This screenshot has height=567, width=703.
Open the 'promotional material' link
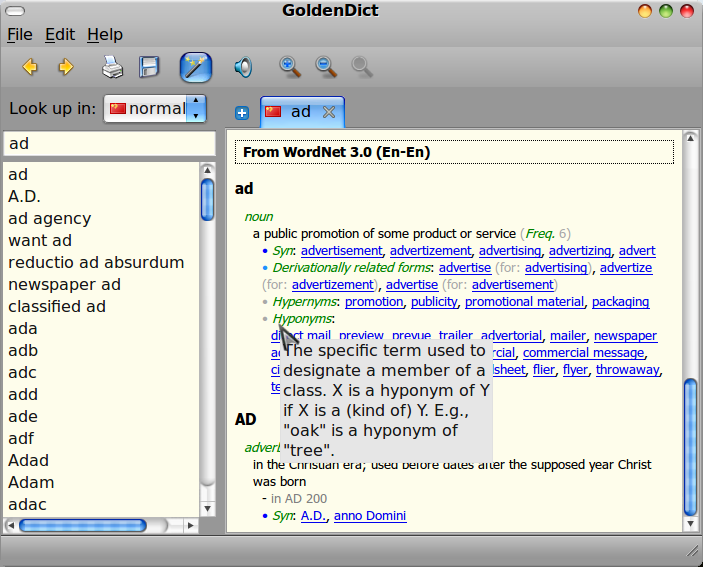pos(525,302)
